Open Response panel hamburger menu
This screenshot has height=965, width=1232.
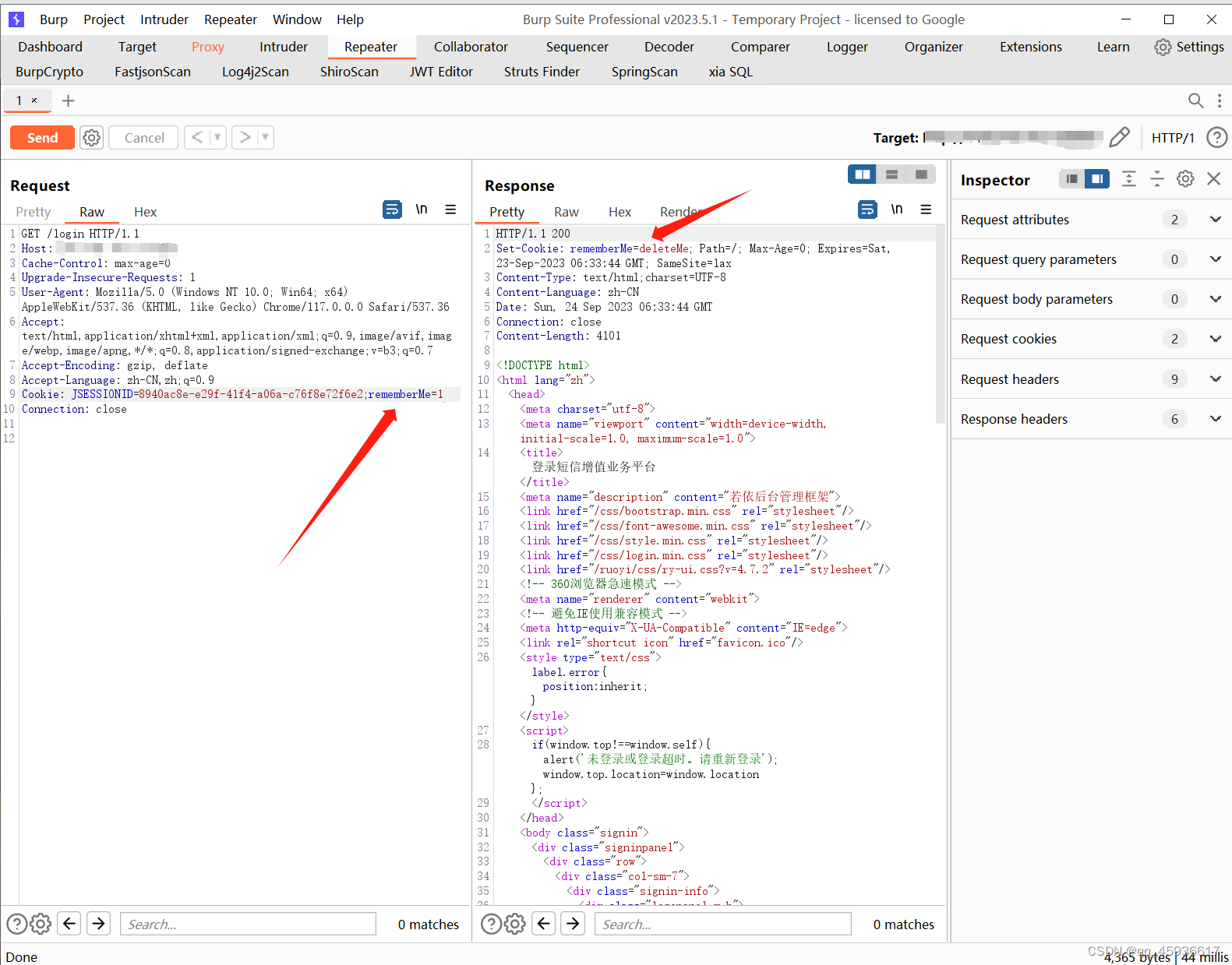[x=926, y=210]
